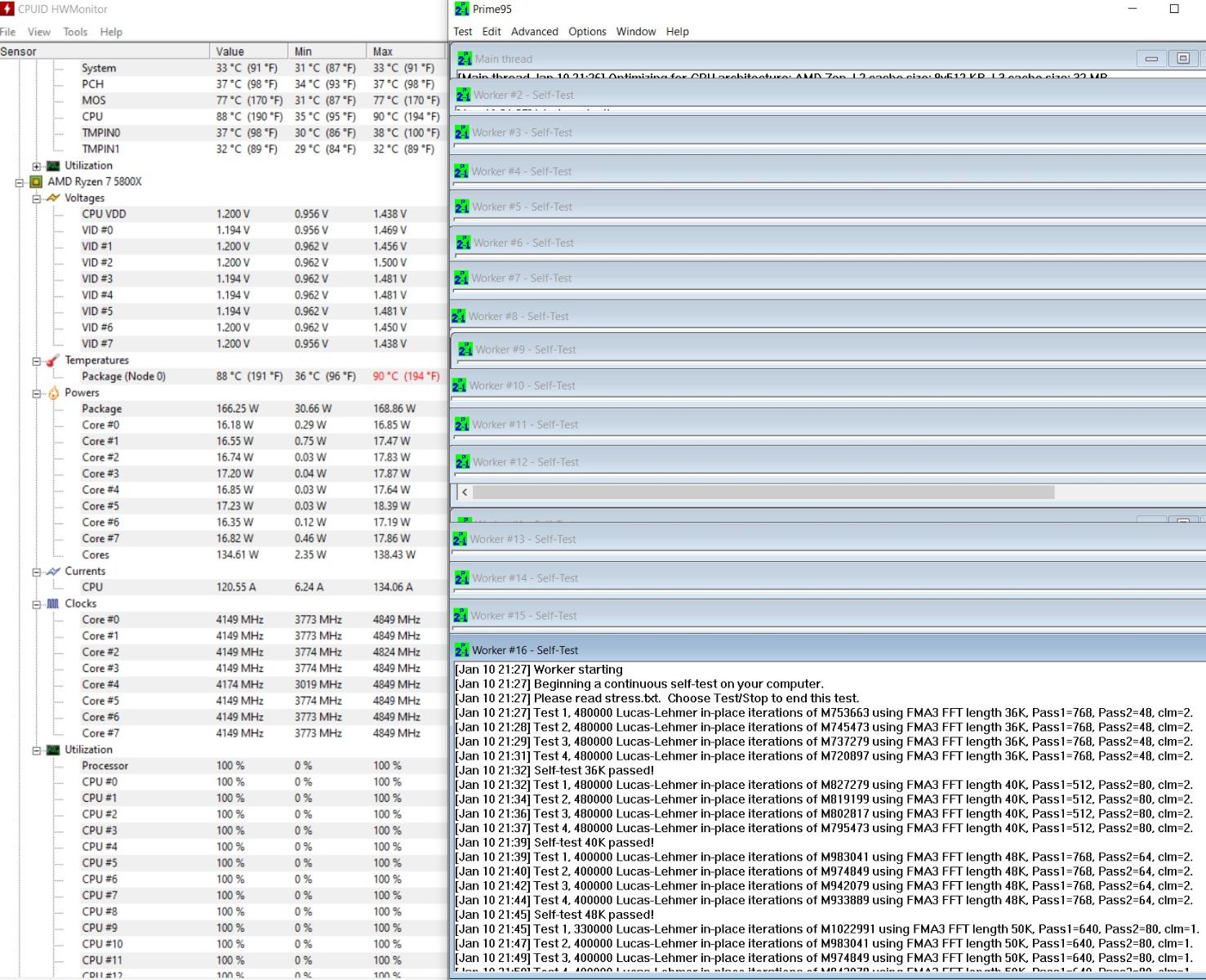Click the Worker #15 window icon
This screenshot has width=1206, height=980.
461,616
